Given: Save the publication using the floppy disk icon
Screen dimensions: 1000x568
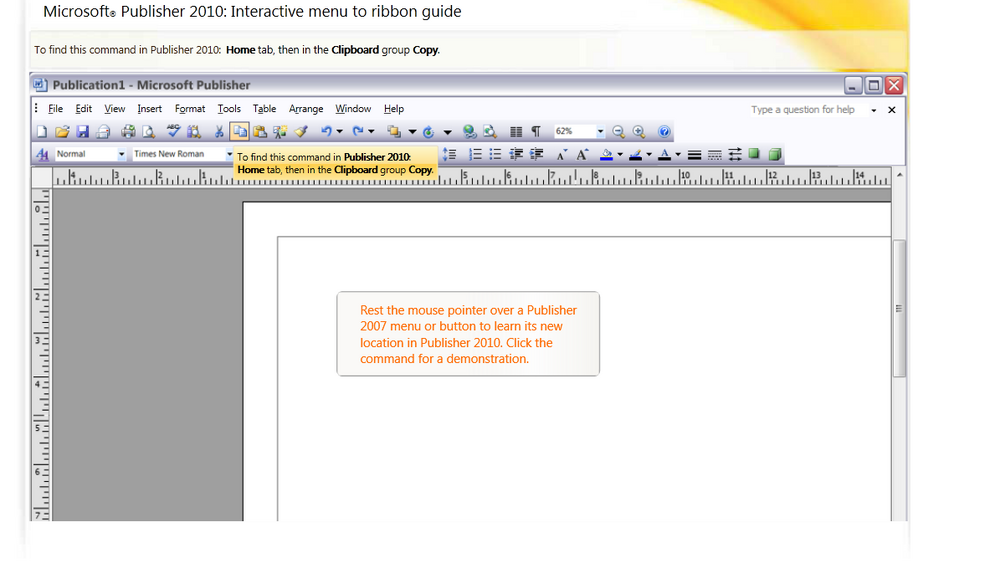Looking at the screenshot, I should click(x=82, y=132).
